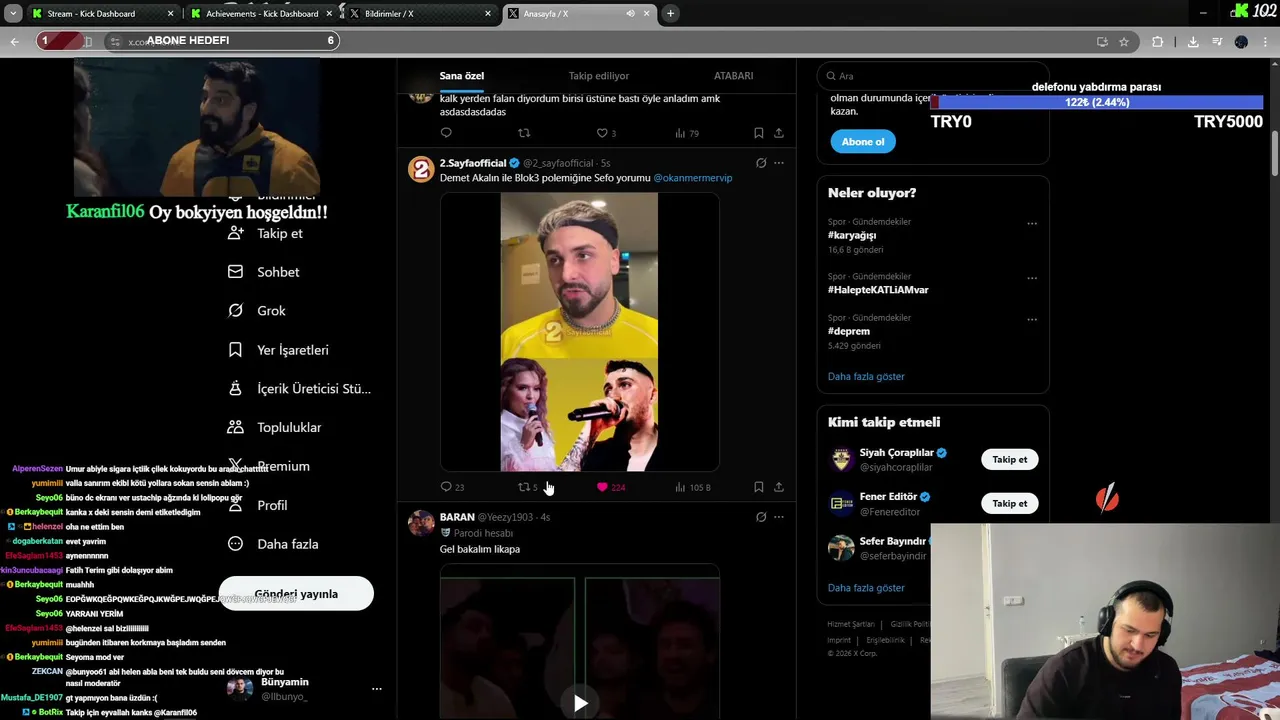Go to Profil in sidebar
This screenshot has width=1280, height=720.
[257, 505]
